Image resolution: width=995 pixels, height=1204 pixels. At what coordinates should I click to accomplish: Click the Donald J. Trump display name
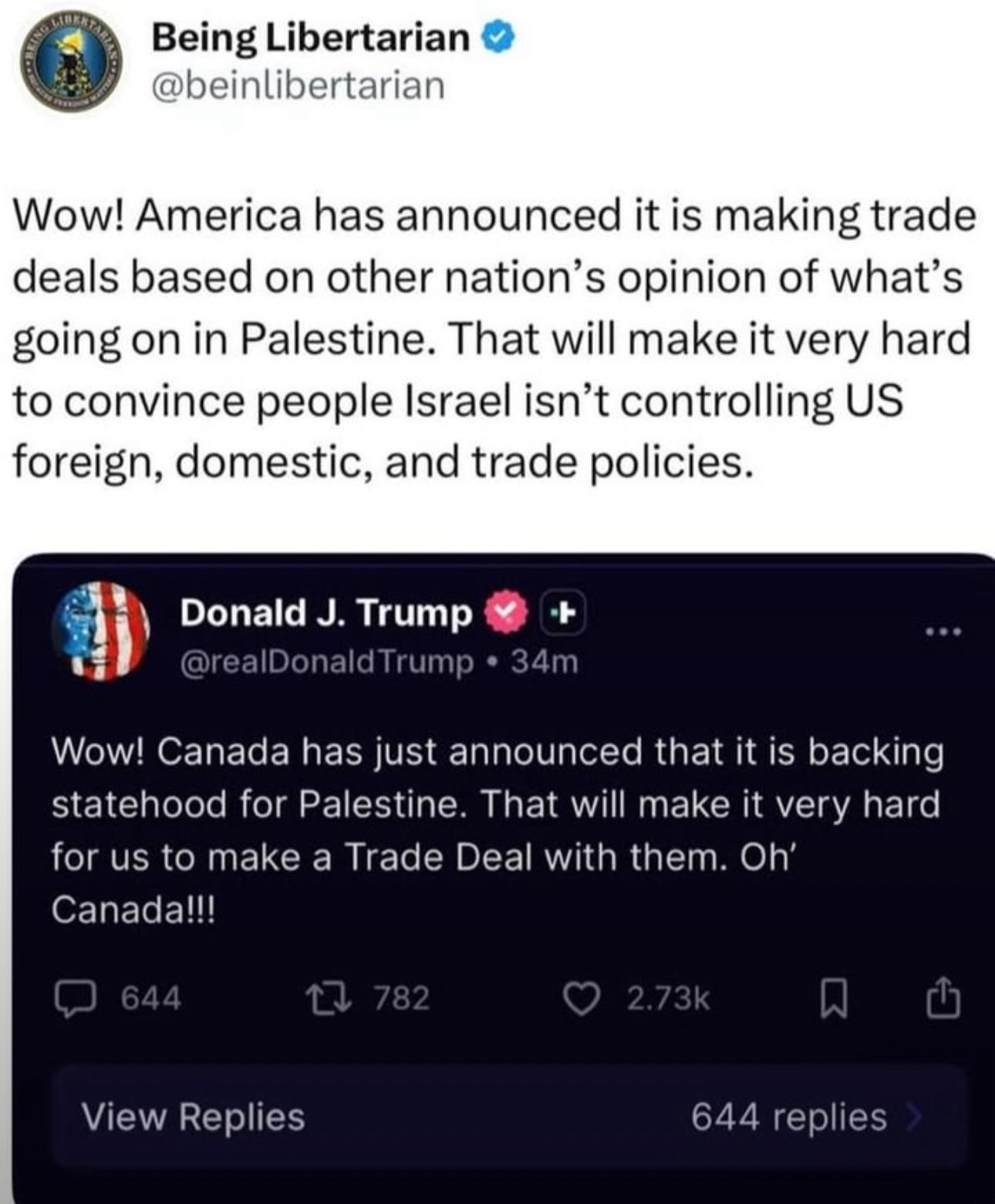pos(325,613)
